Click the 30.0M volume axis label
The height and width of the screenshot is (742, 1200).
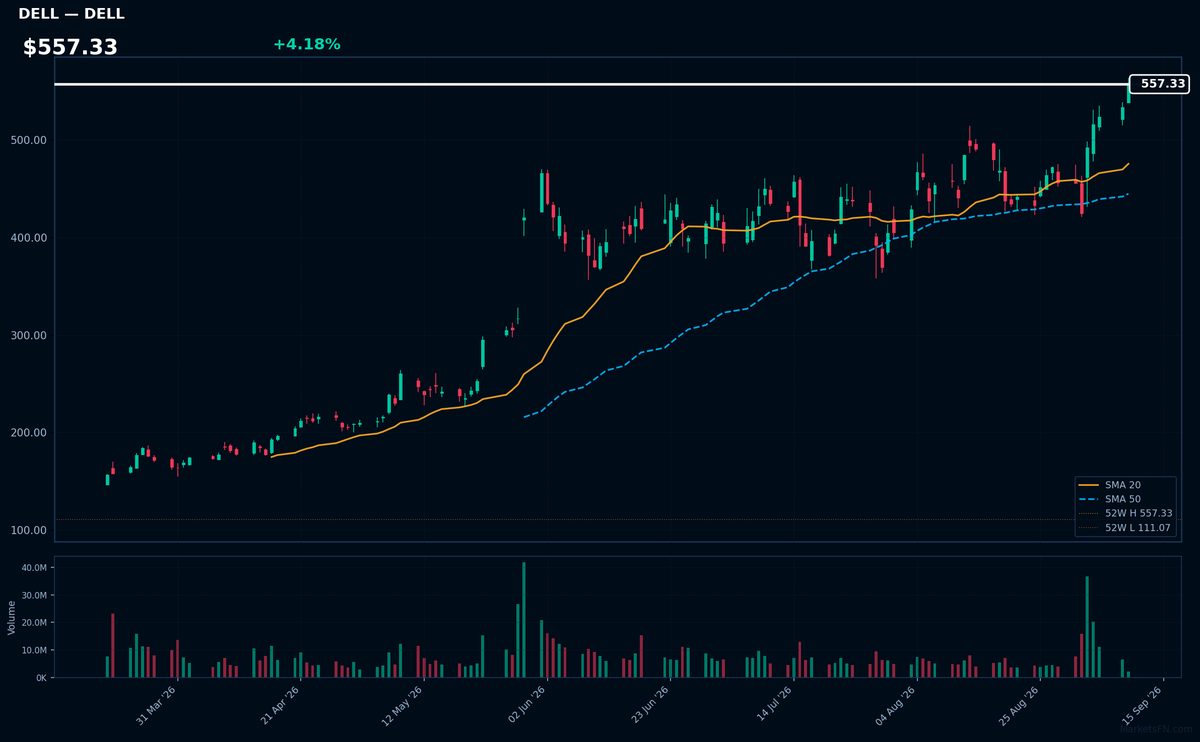[x=34, y=596]
